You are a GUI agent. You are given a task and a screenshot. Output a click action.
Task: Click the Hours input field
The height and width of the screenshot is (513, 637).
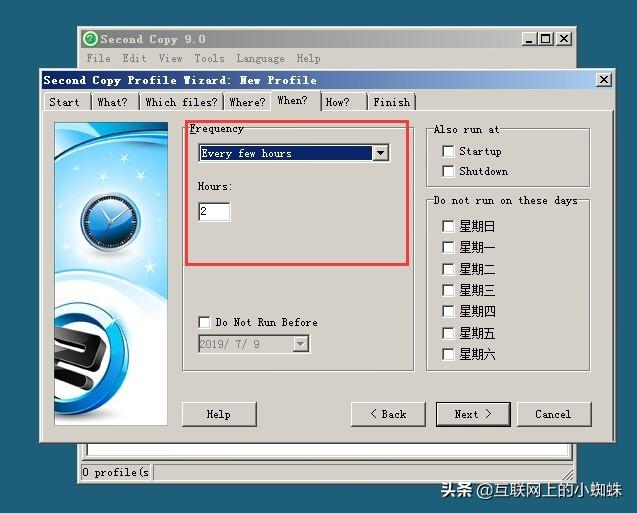coord(214,212)
